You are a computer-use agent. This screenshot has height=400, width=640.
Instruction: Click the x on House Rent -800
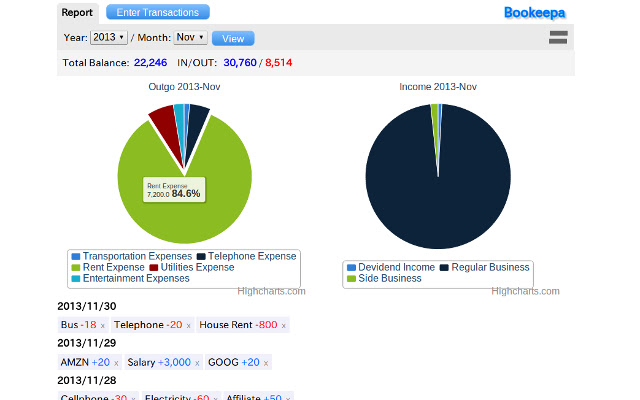[283, 326]
